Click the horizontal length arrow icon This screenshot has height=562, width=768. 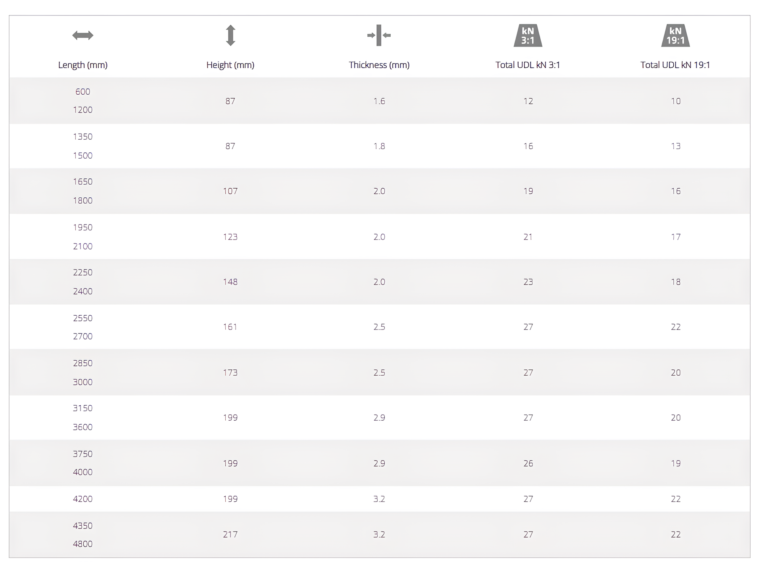(81, 36)
